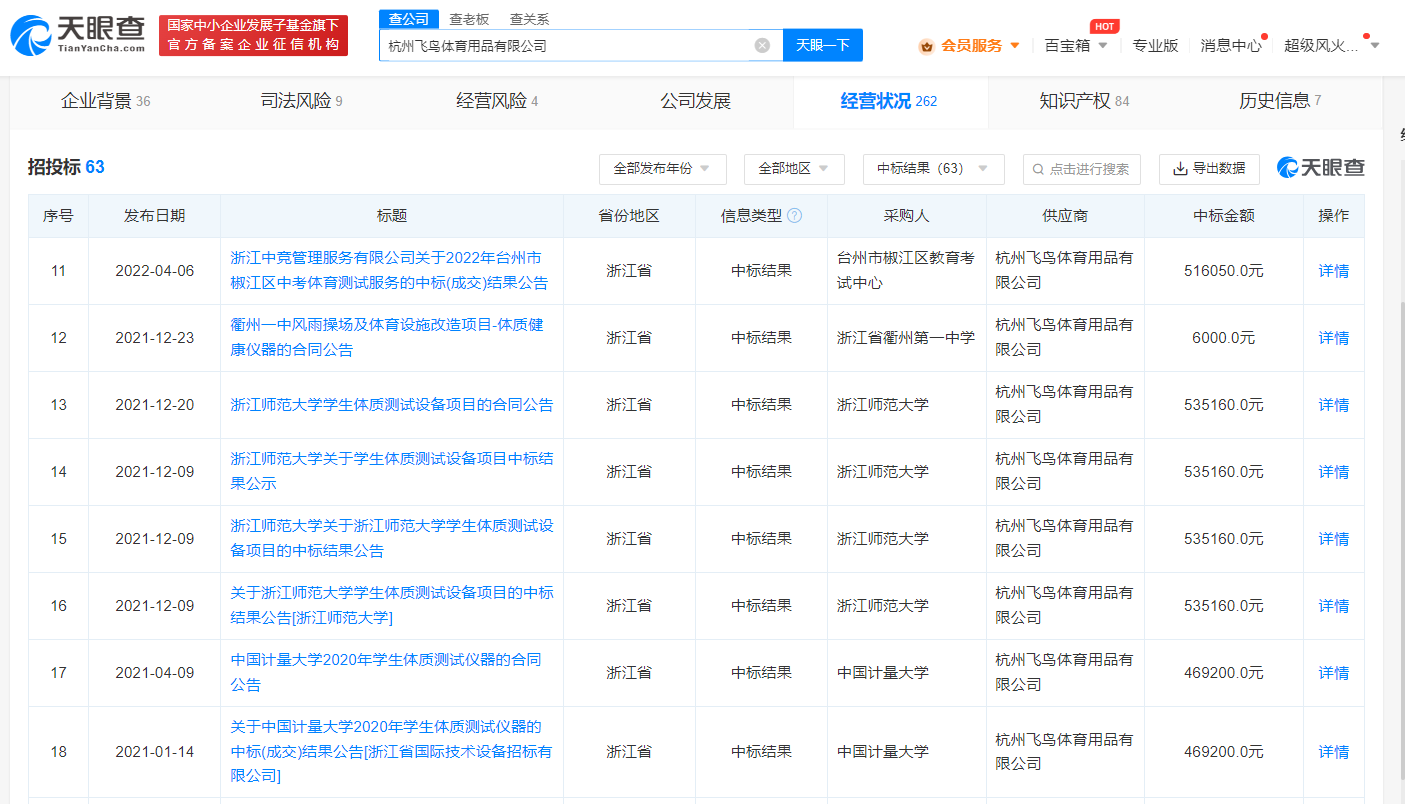
Task: Clear the search box with the X icon
Action: tap(762, 45)
